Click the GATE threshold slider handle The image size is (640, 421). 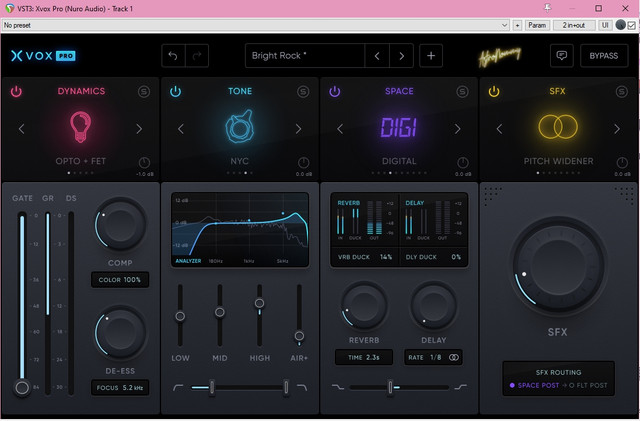[x=22, y=388]
